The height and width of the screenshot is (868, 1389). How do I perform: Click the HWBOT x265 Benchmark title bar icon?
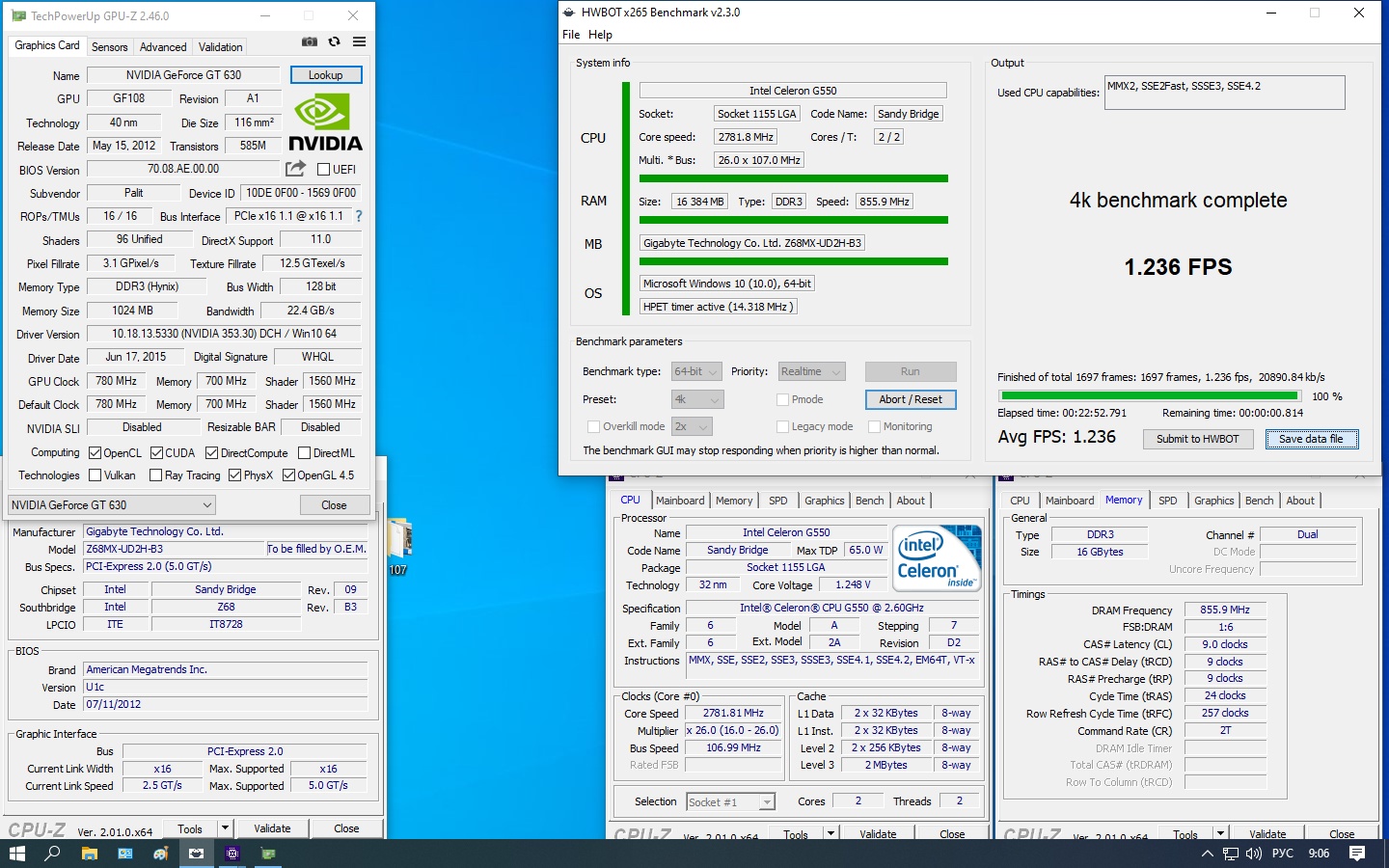tap(568, 13)
